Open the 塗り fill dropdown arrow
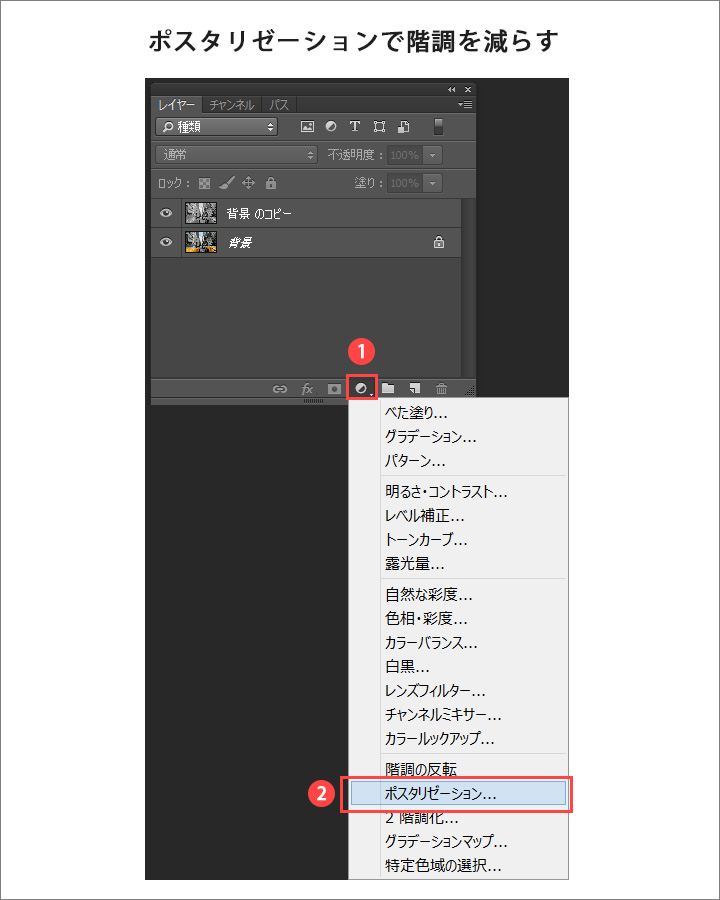The image size is (720, 900). [432, 183]
